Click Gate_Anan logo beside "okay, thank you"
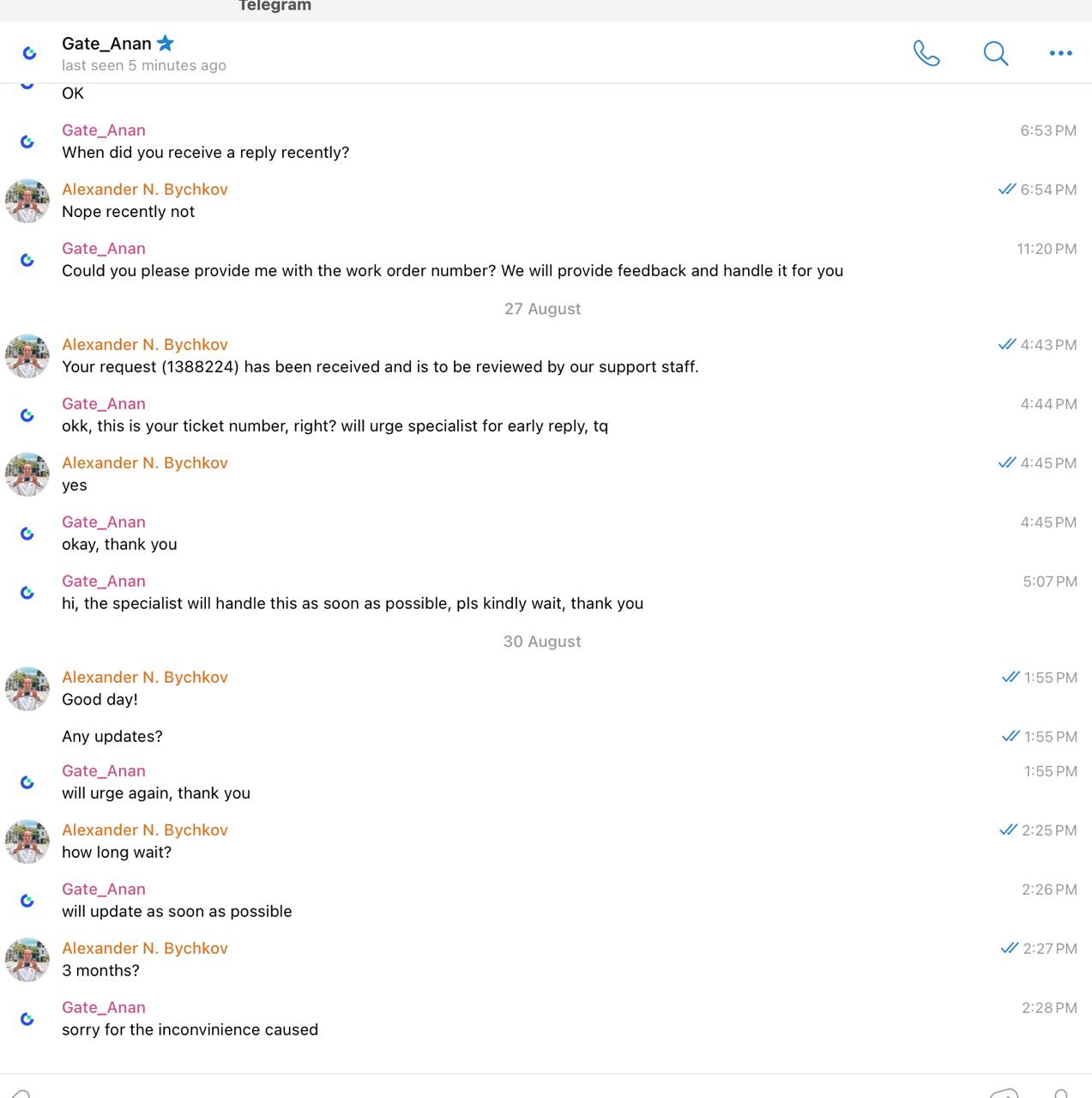1092x1098 pixels. (x=27, y=534)
